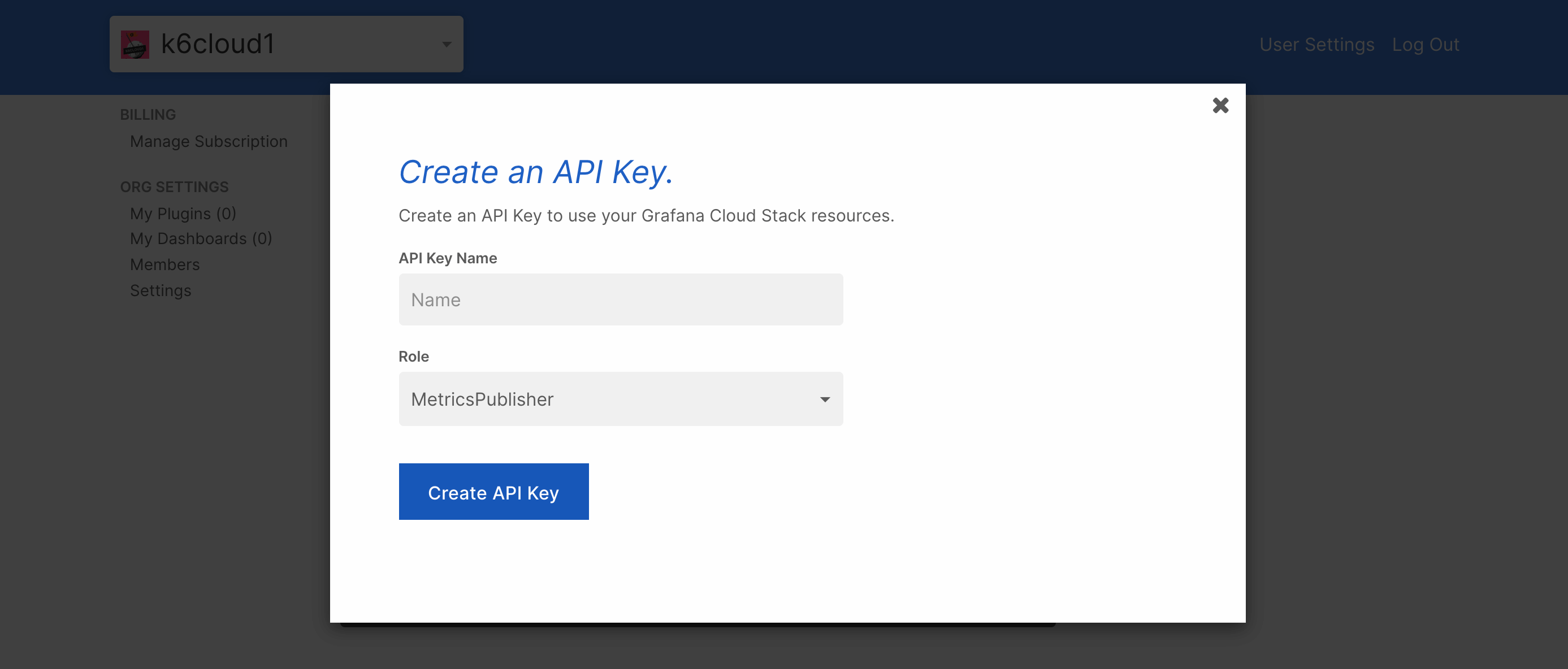Open Settings under Org Settings
Image resolution: width=1568 pixels, height=669 pixels.
click(x=160, y=290)
